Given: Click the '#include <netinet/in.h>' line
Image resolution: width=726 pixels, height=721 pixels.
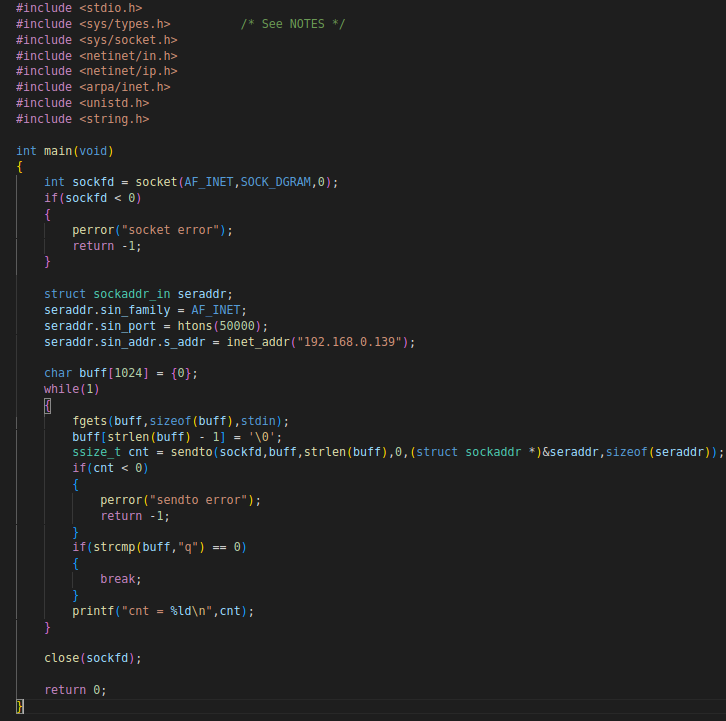Looking at the screenshot, I should pyautogui.click(x=97, y=56).
